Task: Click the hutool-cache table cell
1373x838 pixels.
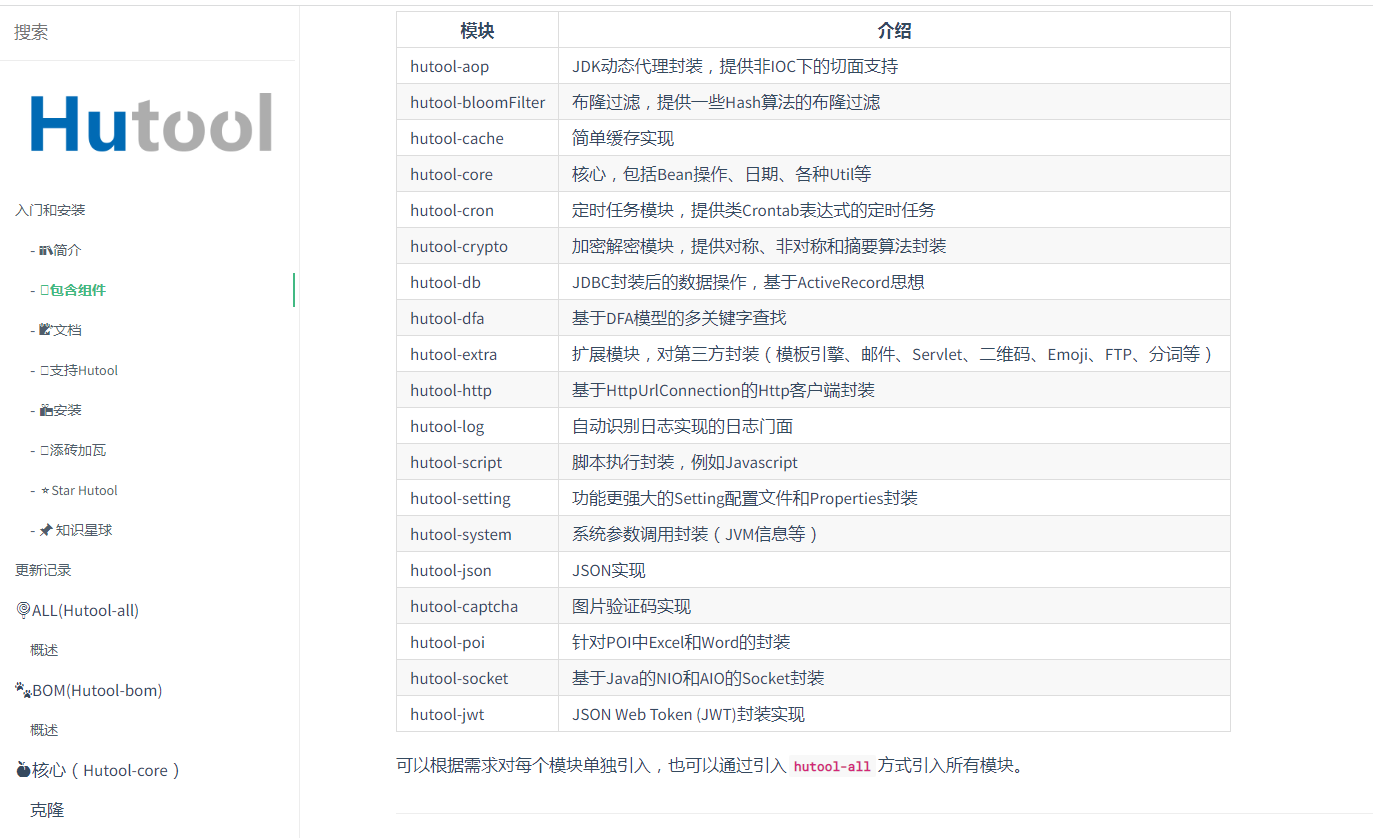Action: pos(477,138)
